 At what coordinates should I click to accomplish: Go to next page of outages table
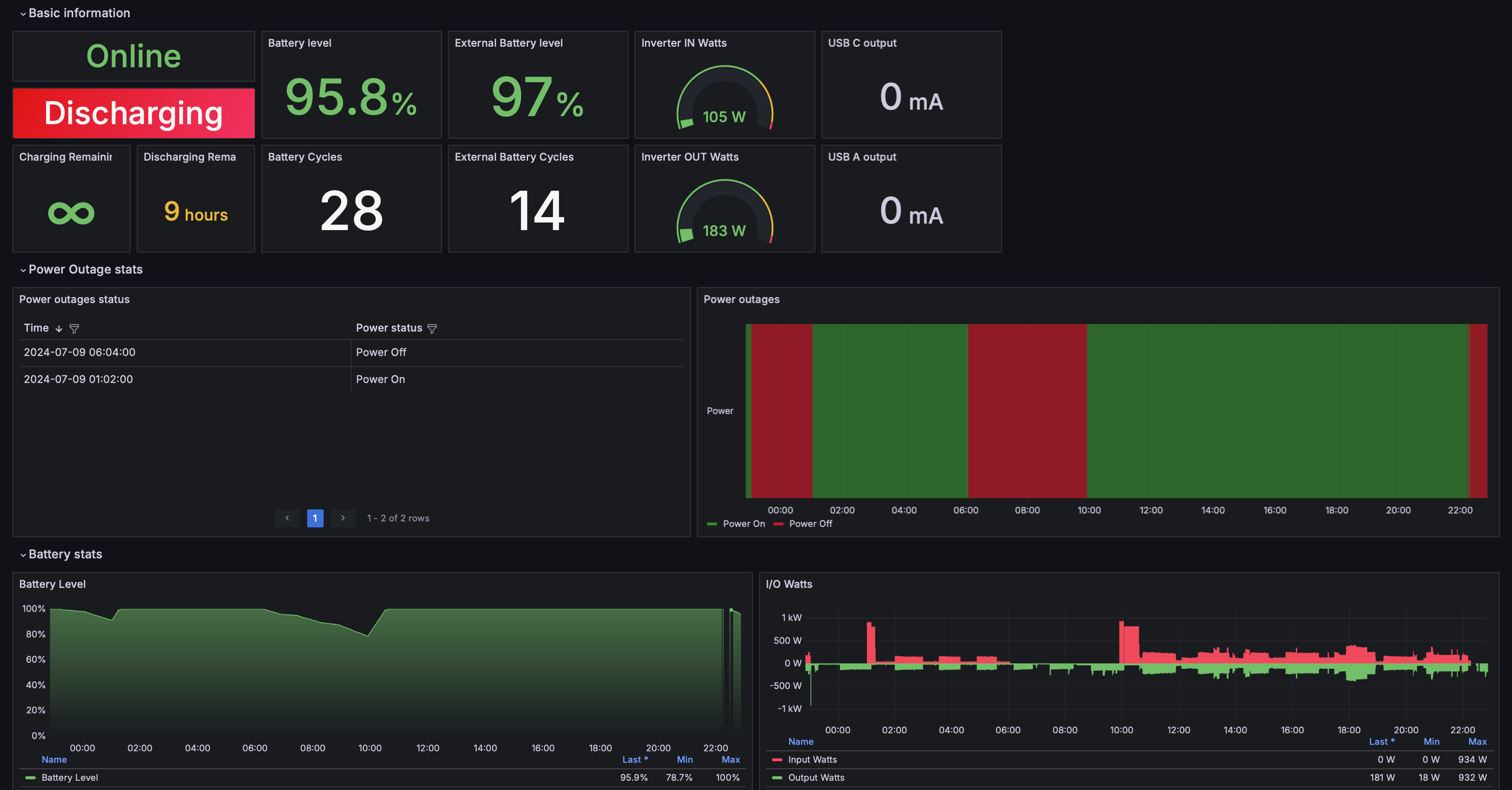tap(343, 518)
